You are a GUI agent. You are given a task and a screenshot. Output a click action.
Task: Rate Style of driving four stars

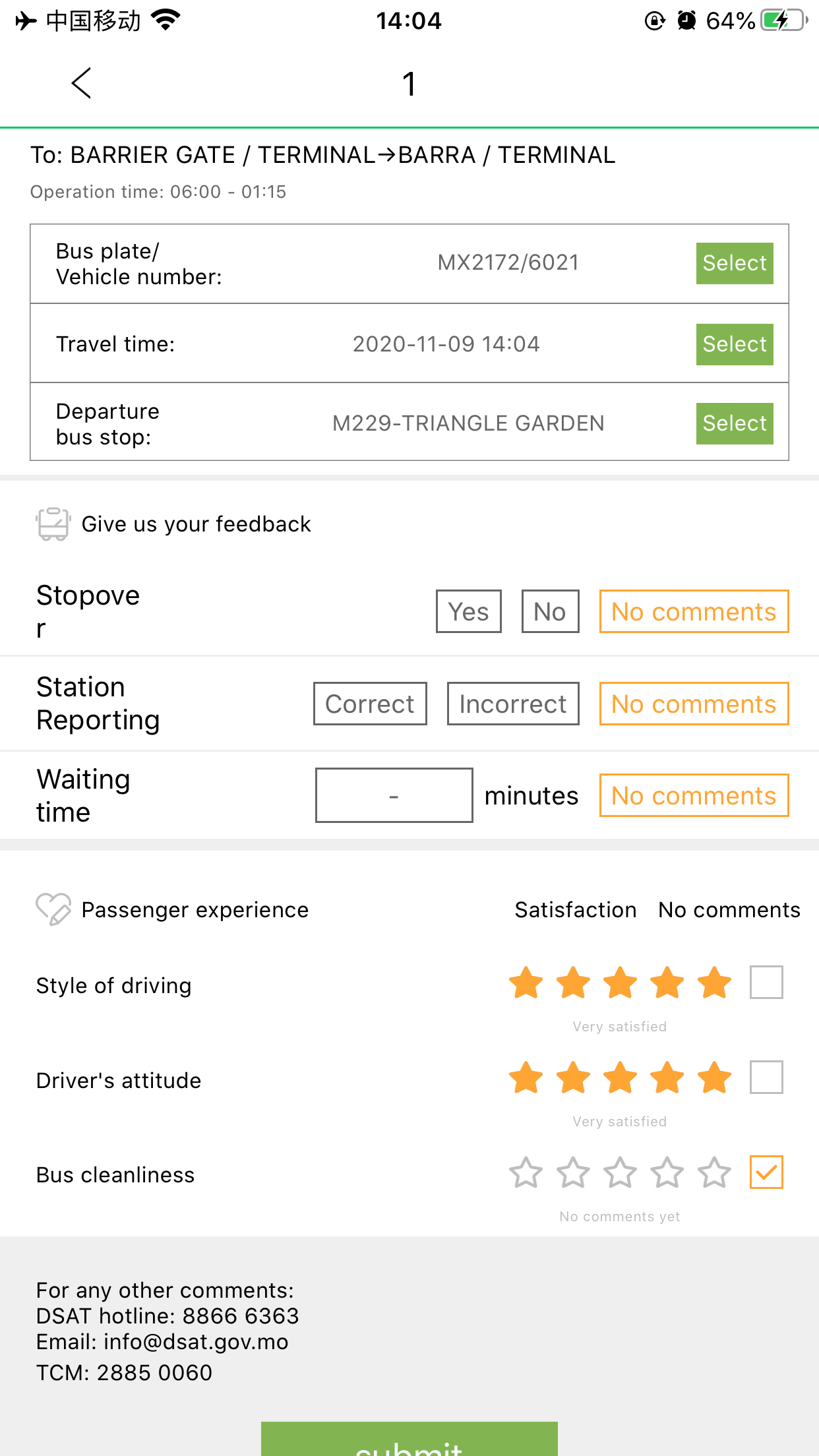coord(667,983)
